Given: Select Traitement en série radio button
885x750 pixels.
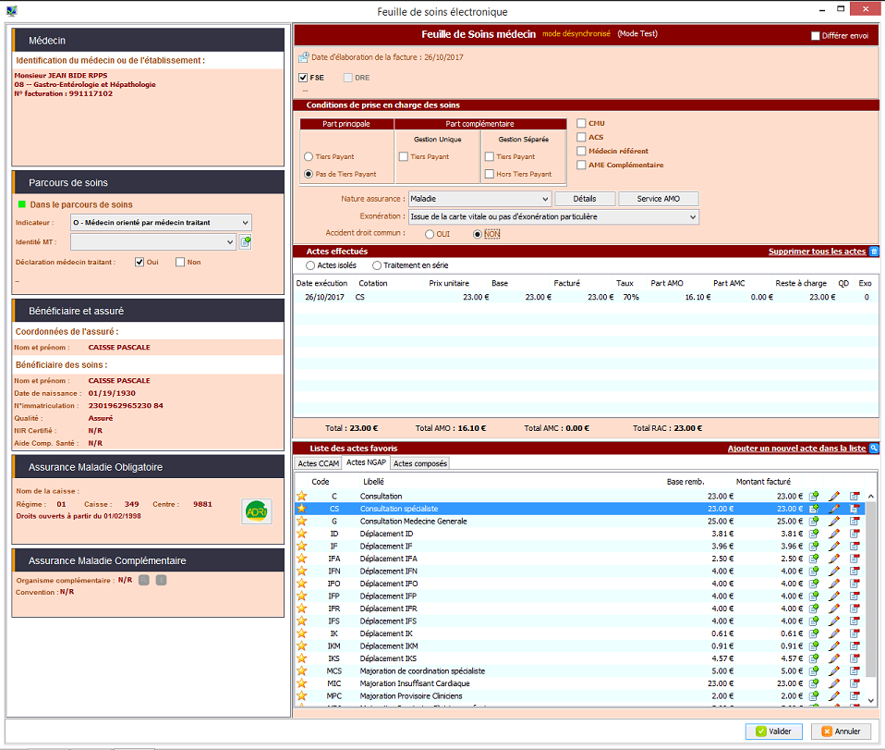Looking at the screenshot, I should [x=377, y=266].
